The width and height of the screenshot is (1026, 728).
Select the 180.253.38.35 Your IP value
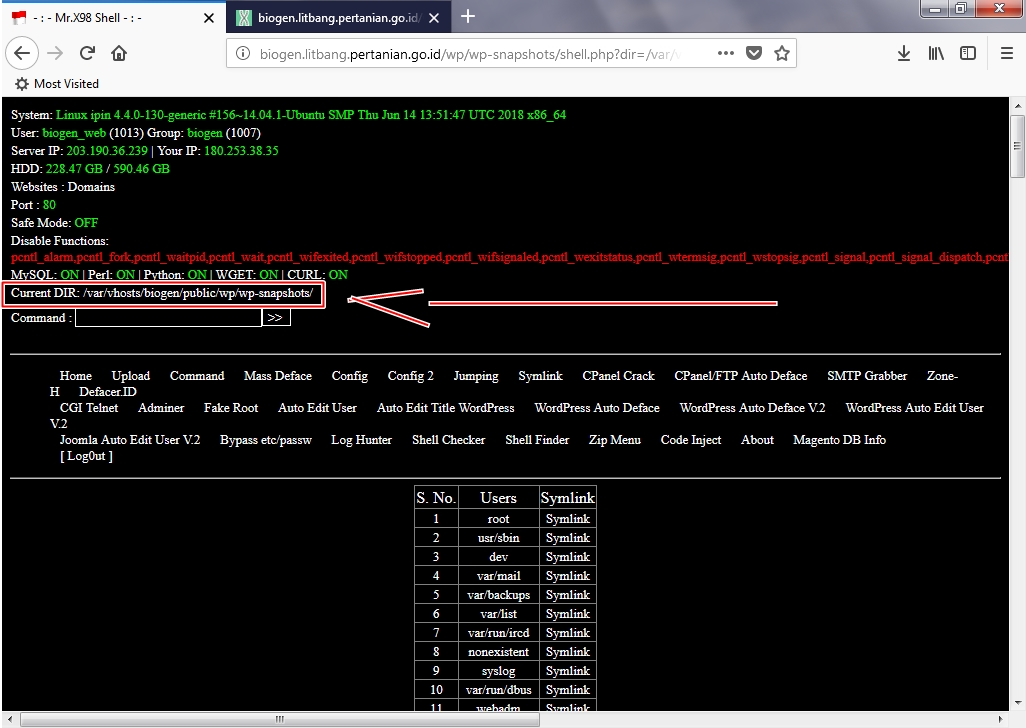(x=241, y=151)
